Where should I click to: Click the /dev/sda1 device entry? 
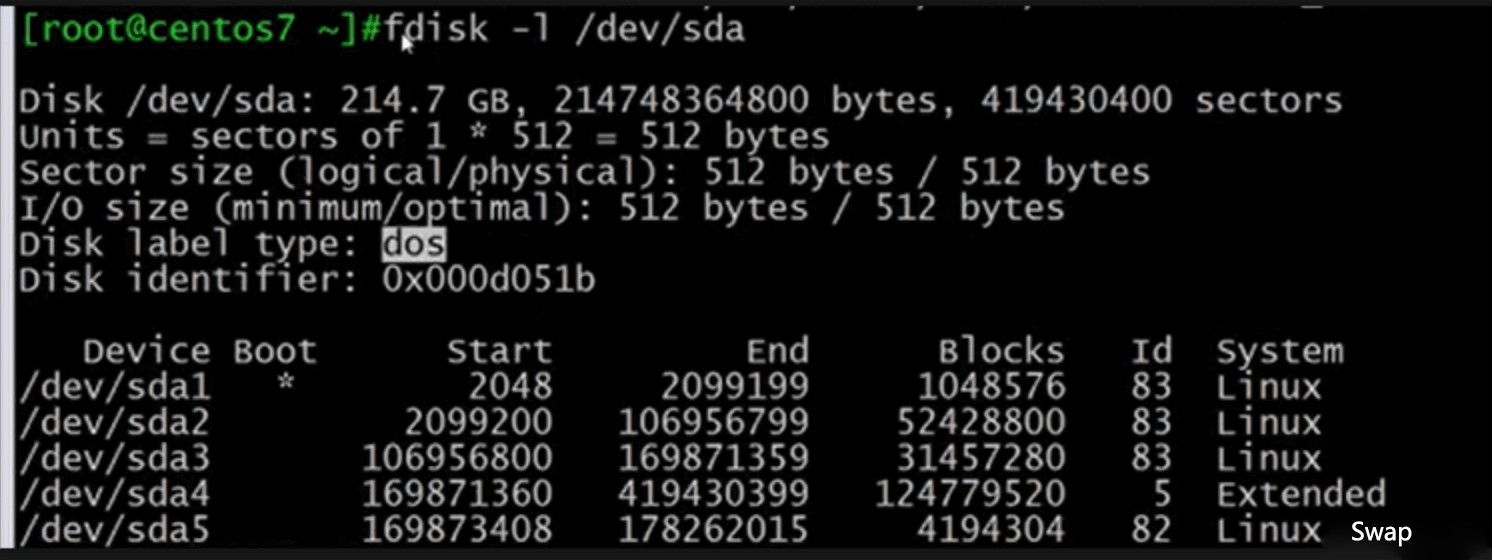coord(115,388)
